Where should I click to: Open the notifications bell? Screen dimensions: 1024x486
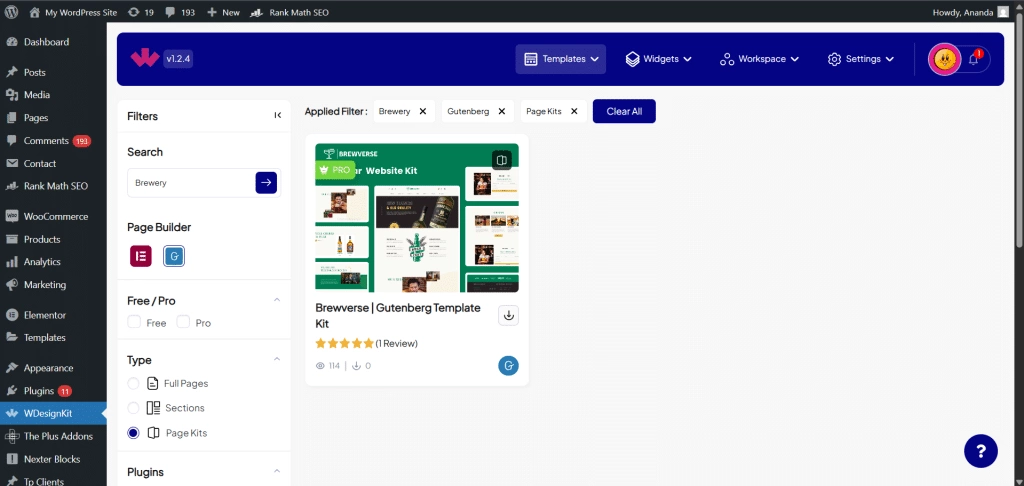tap(974, 59)
